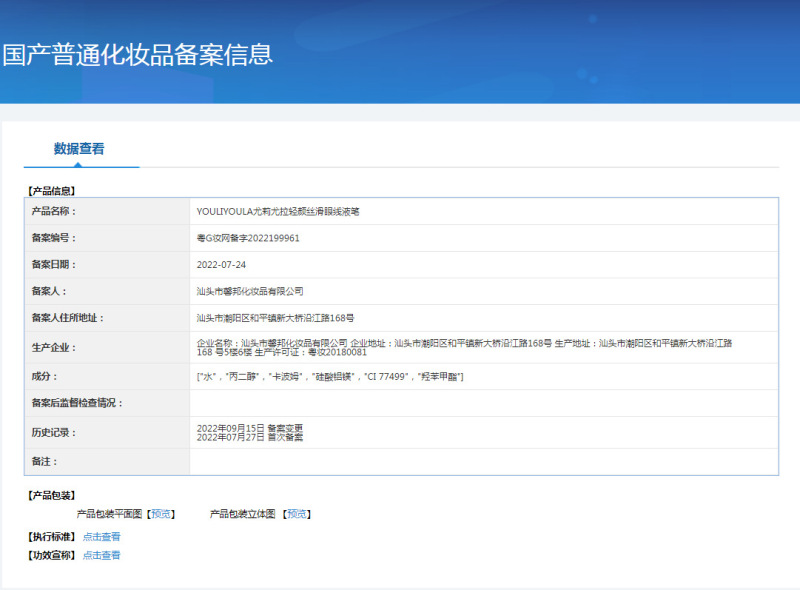Select company name in 备案人 row
800x590 pixels.
click(x=250, y=291)
